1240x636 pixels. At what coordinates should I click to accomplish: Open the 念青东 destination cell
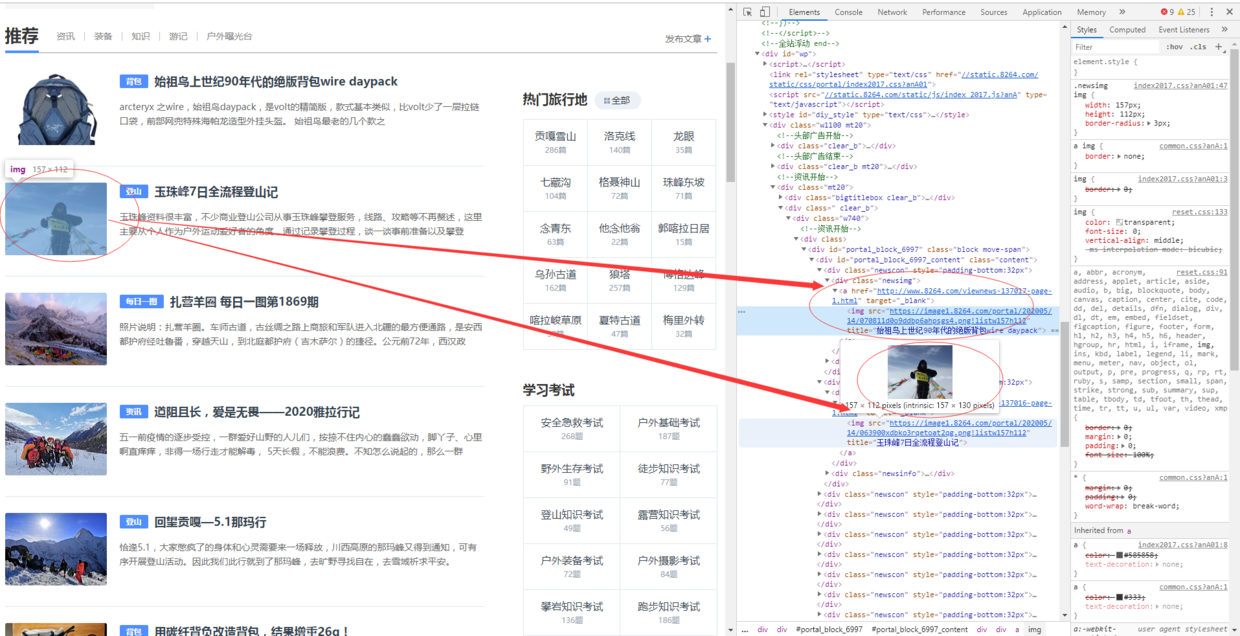click(555, 234)
